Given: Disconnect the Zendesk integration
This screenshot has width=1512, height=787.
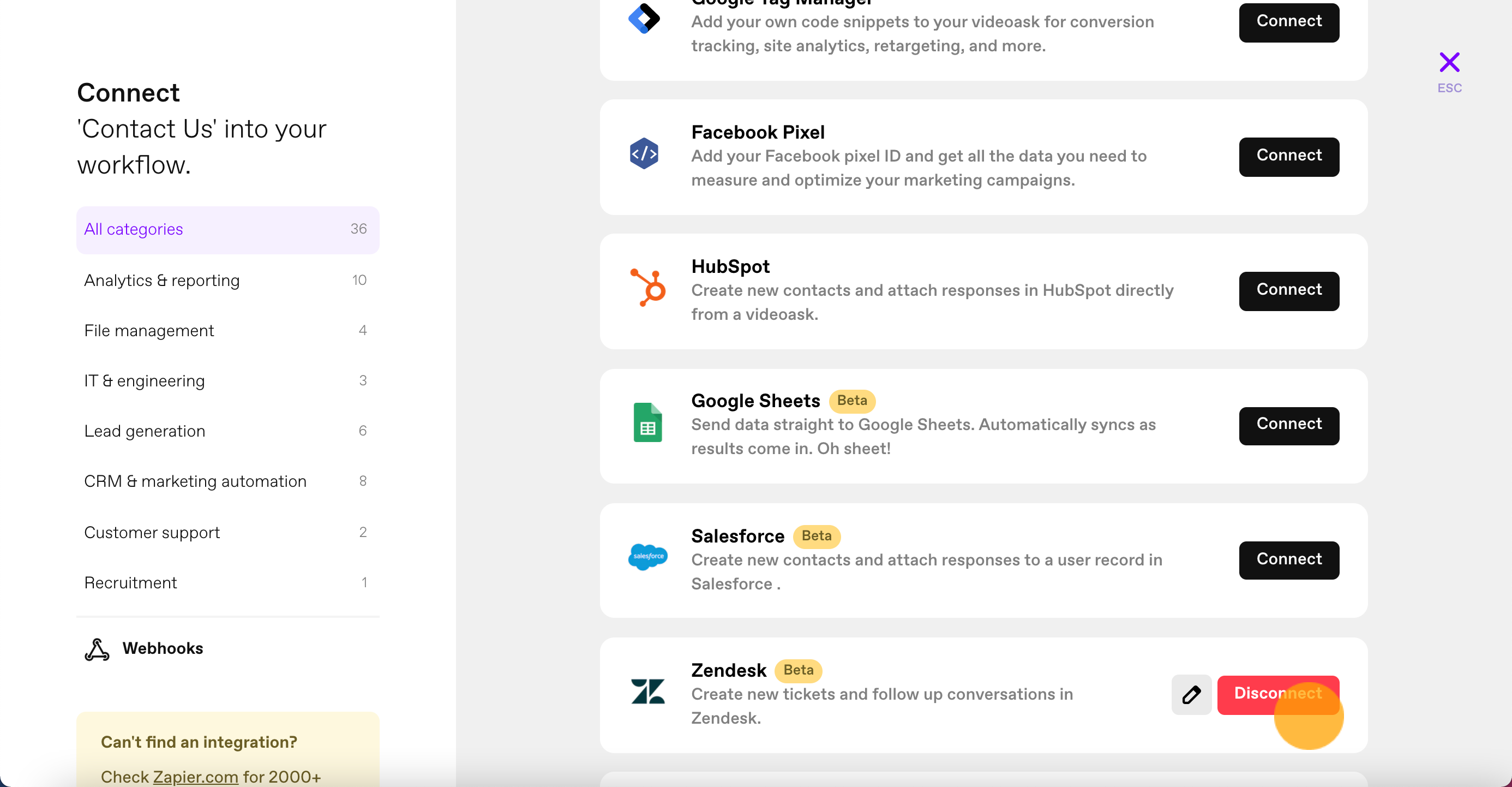Looking at the screenshot, I should [1278, 695].
